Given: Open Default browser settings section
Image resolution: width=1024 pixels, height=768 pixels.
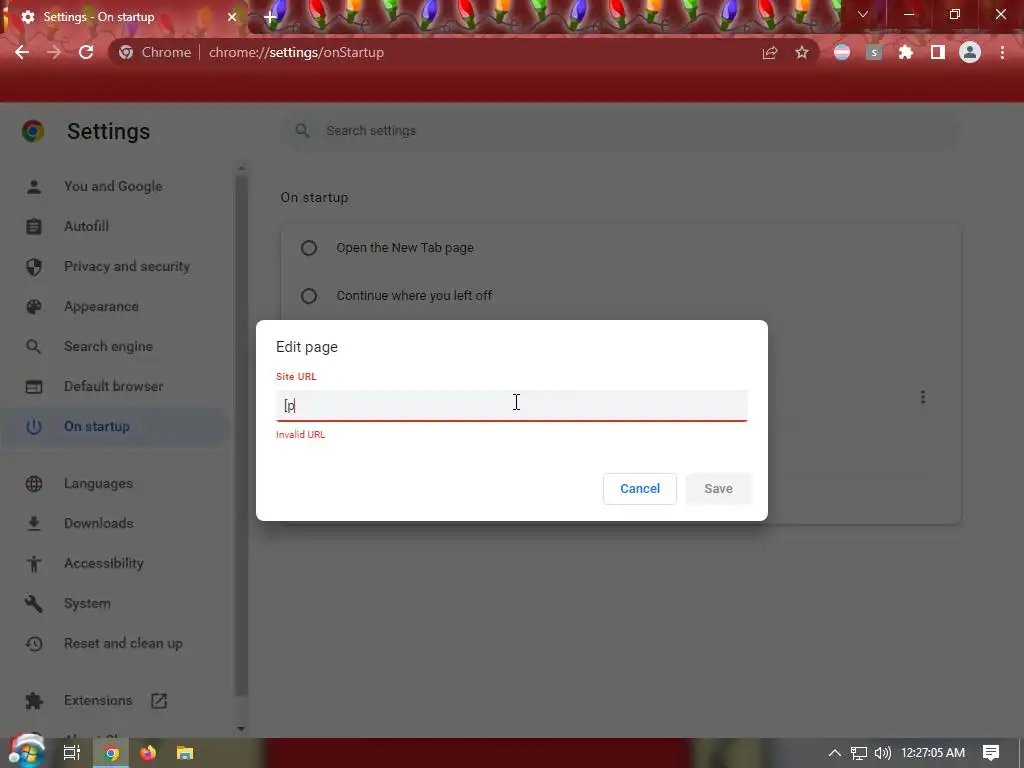Looking at the screenshot, I should [114, 386].
